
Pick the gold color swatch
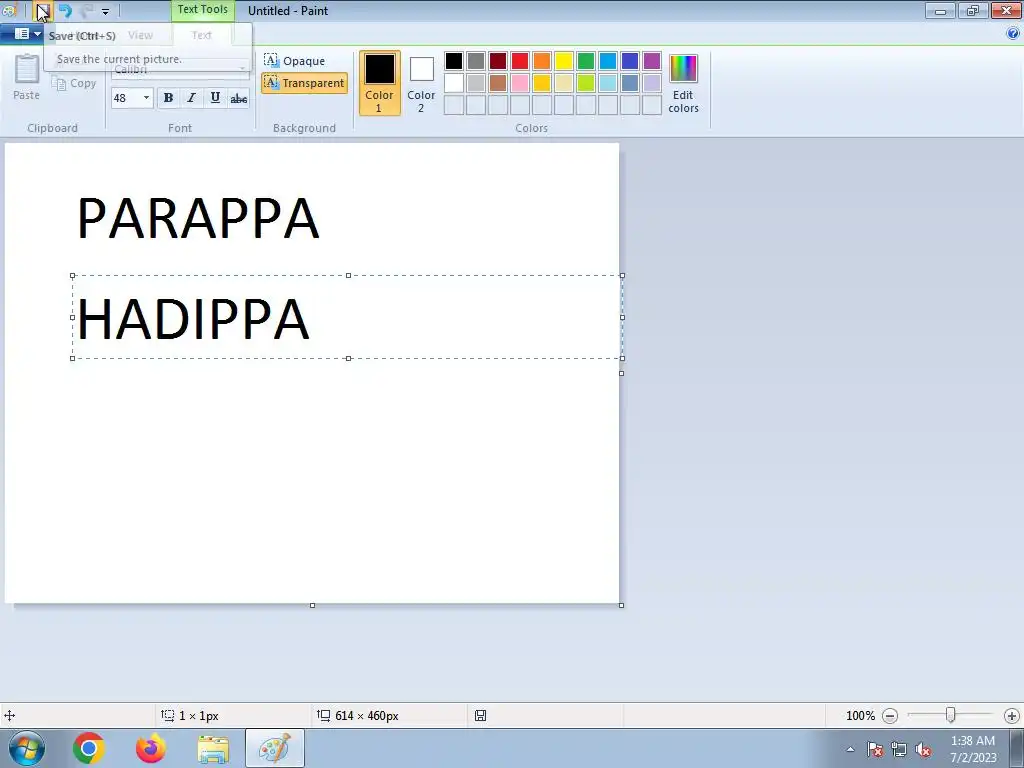coord(542,83)
